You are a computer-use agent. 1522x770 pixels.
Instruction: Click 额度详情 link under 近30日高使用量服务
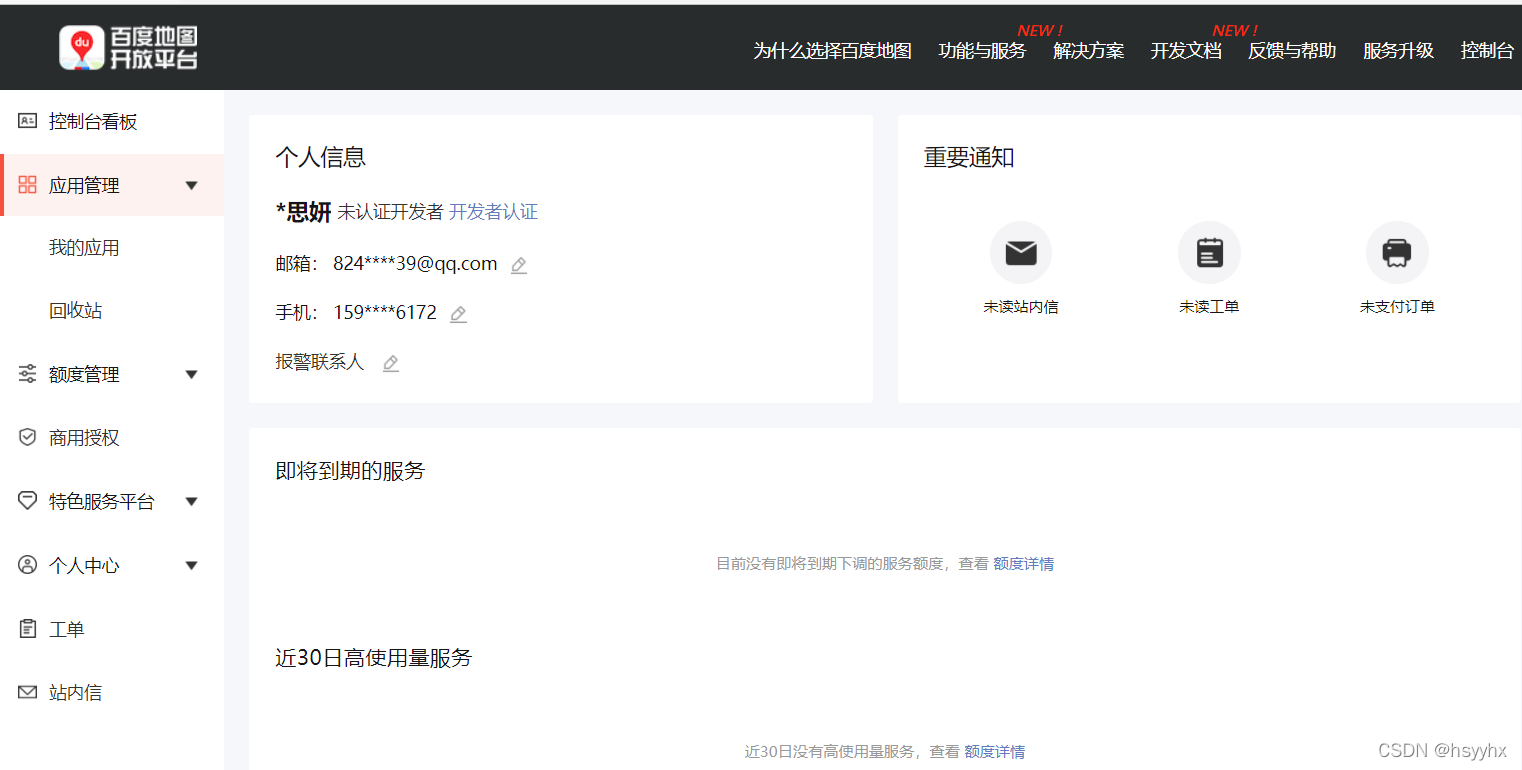(x=994, y=752)
